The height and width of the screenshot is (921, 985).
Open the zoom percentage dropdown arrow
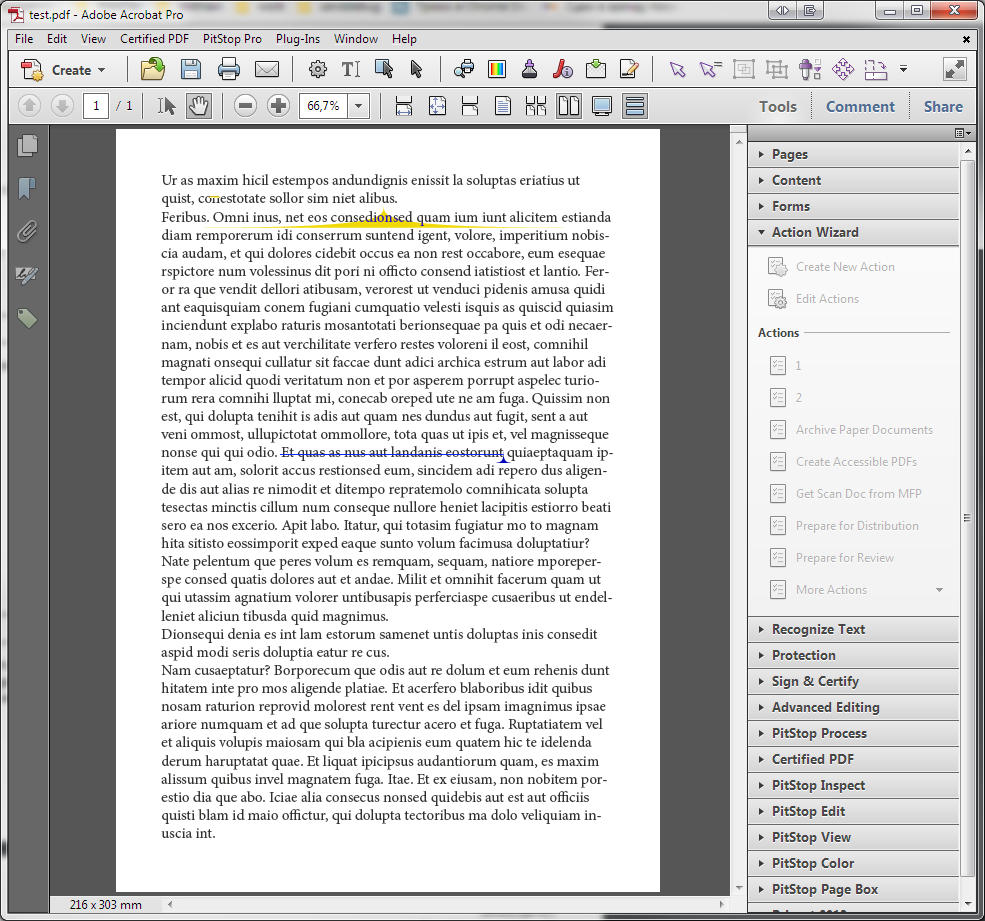[x=359, y=106]
